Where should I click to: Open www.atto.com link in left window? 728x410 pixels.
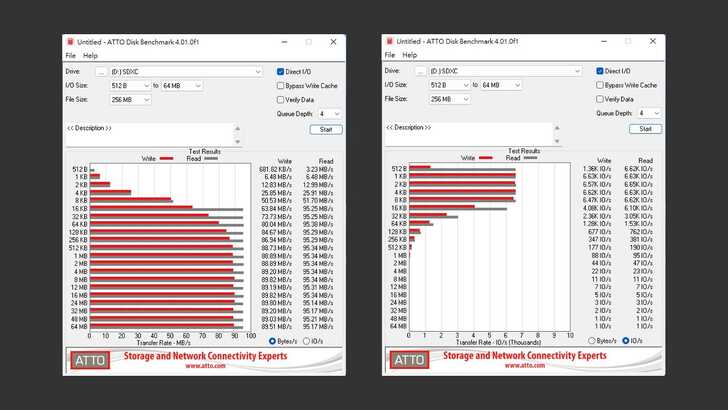[205, 366]
